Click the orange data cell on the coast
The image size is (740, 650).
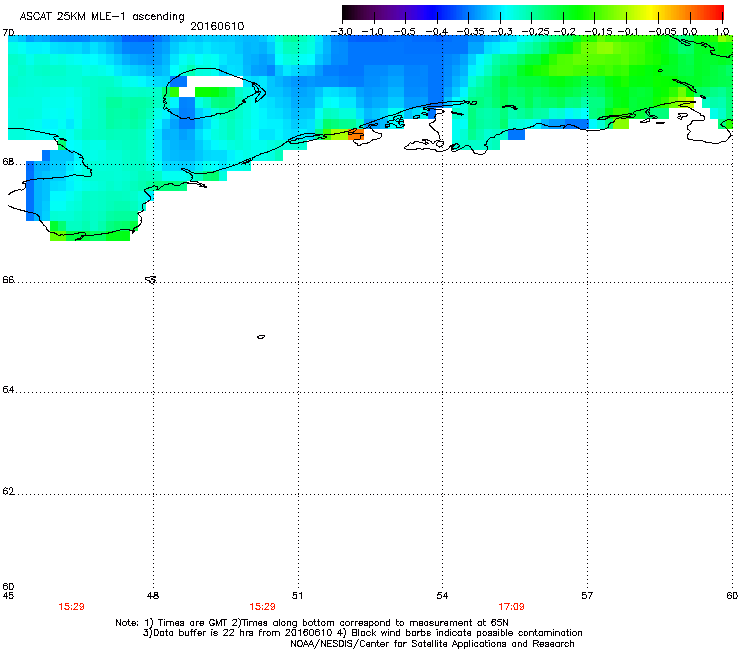(356, 134)
